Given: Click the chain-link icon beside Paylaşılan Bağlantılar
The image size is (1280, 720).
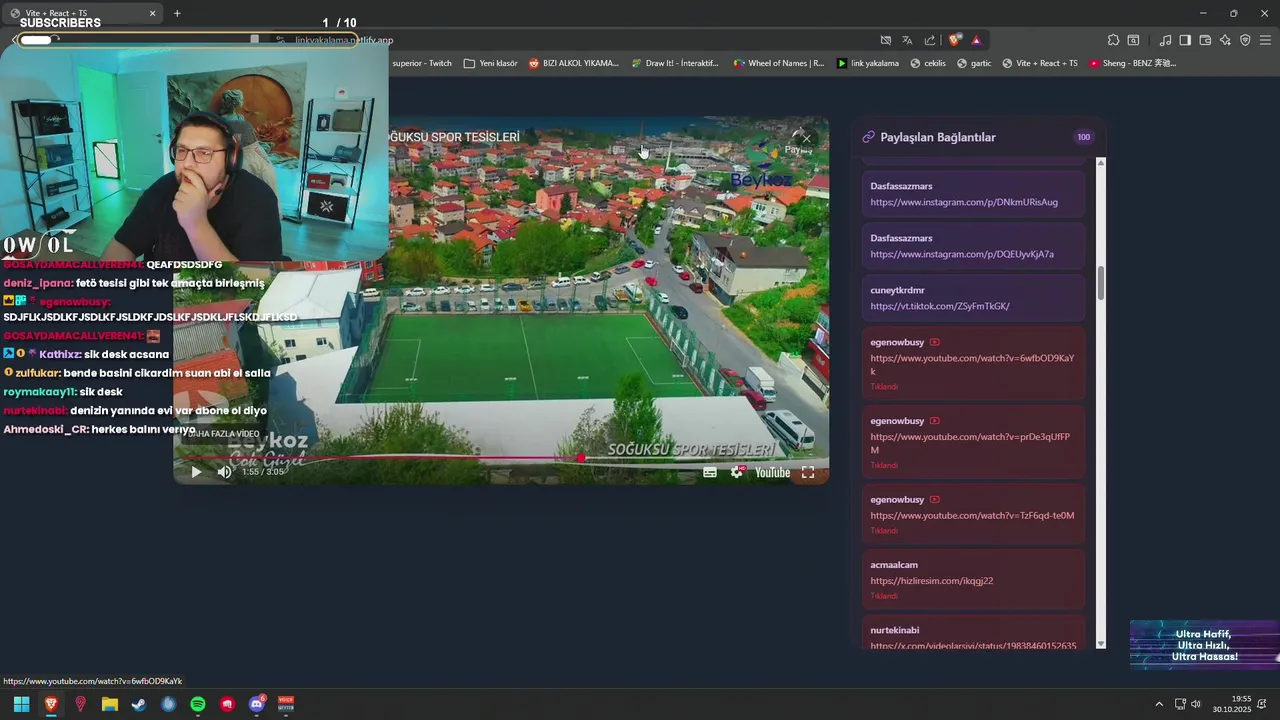Looking at the screenshot, I should pos(868,137).
